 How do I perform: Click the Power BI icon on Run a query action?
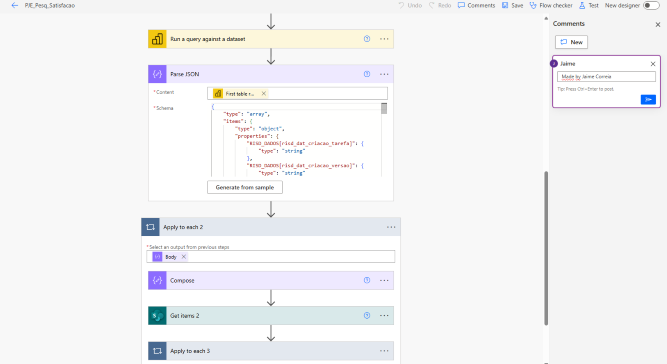(157, 39)
